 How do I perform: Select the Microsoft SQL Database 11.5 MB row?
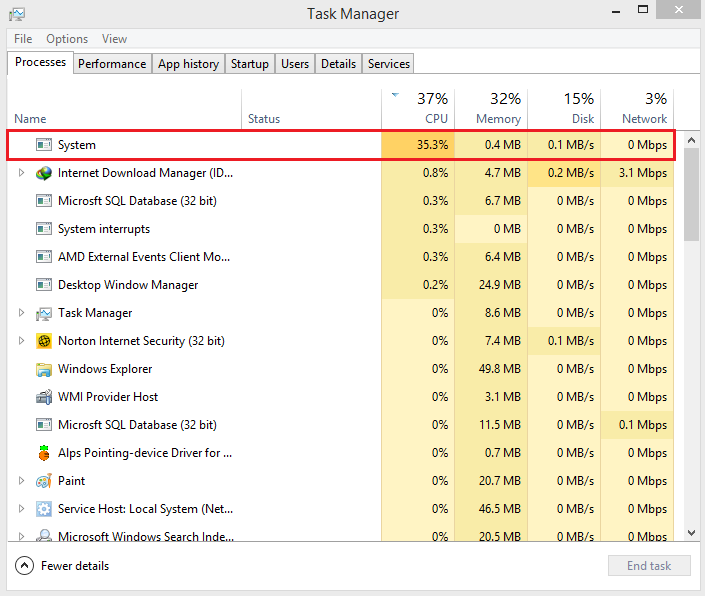(x=340, y=425)
